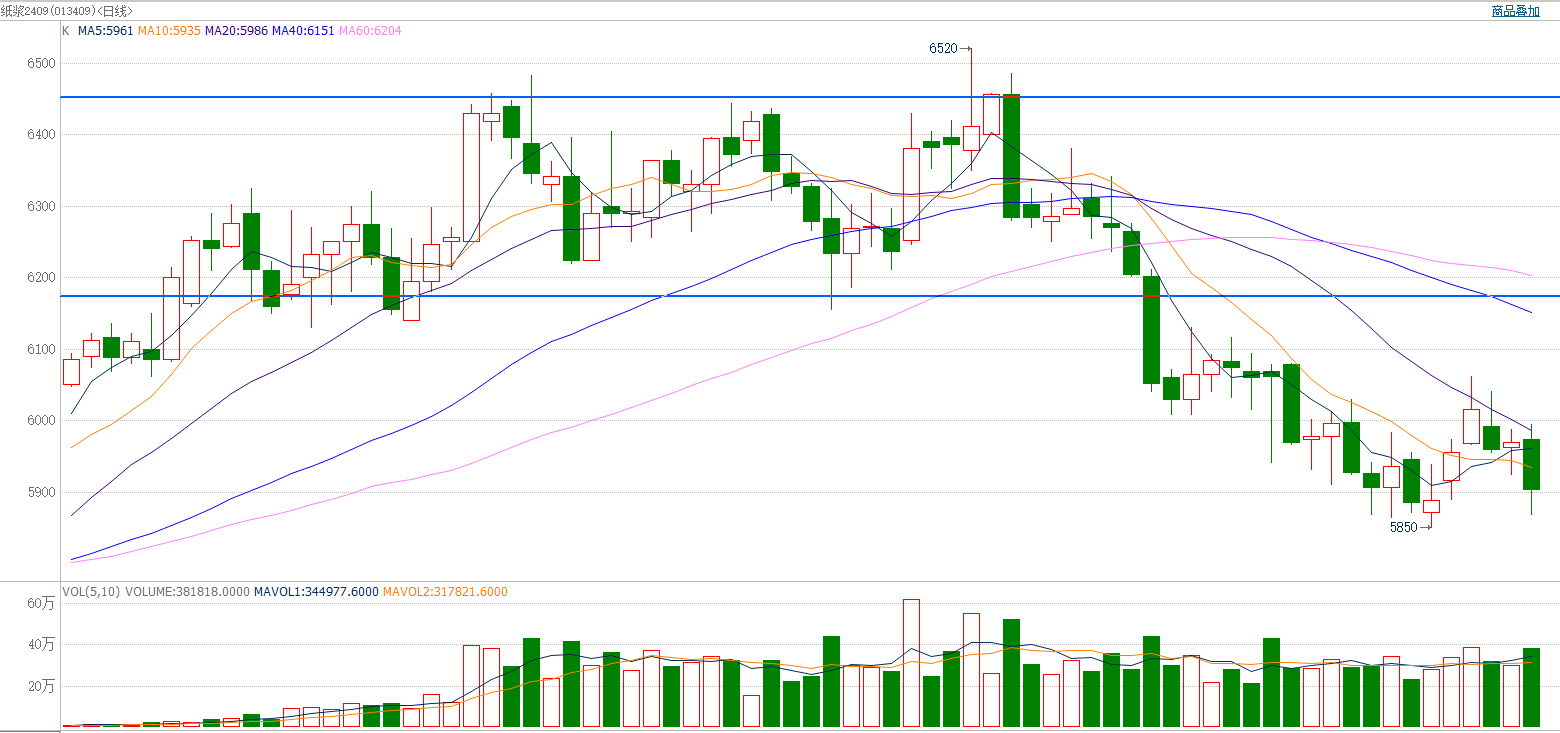This screenshot has width=1560, height=733.
Task: Select the lower blue horizontal line near 6175
Action: point(810,296)
